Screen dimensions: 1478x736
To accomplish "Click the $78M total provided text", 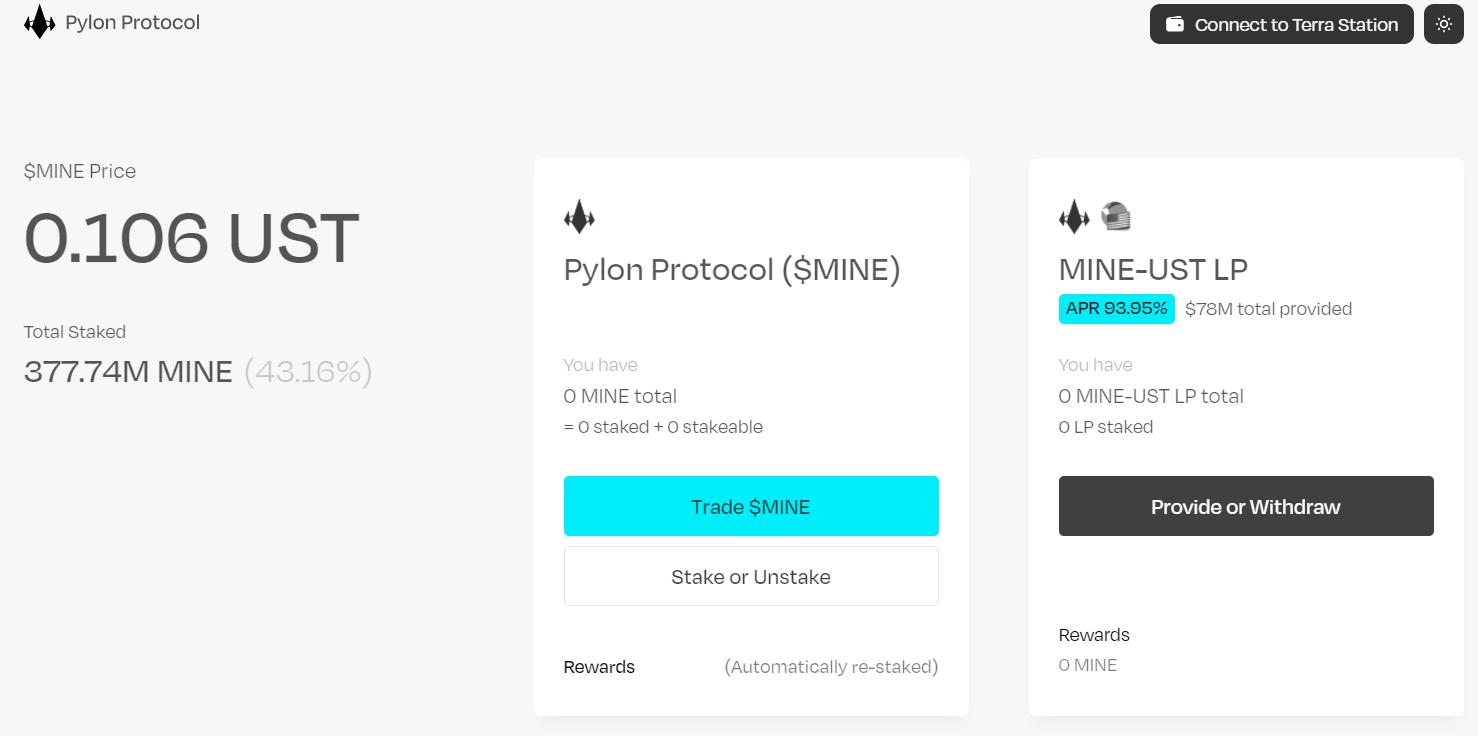I will (1268, 309).
